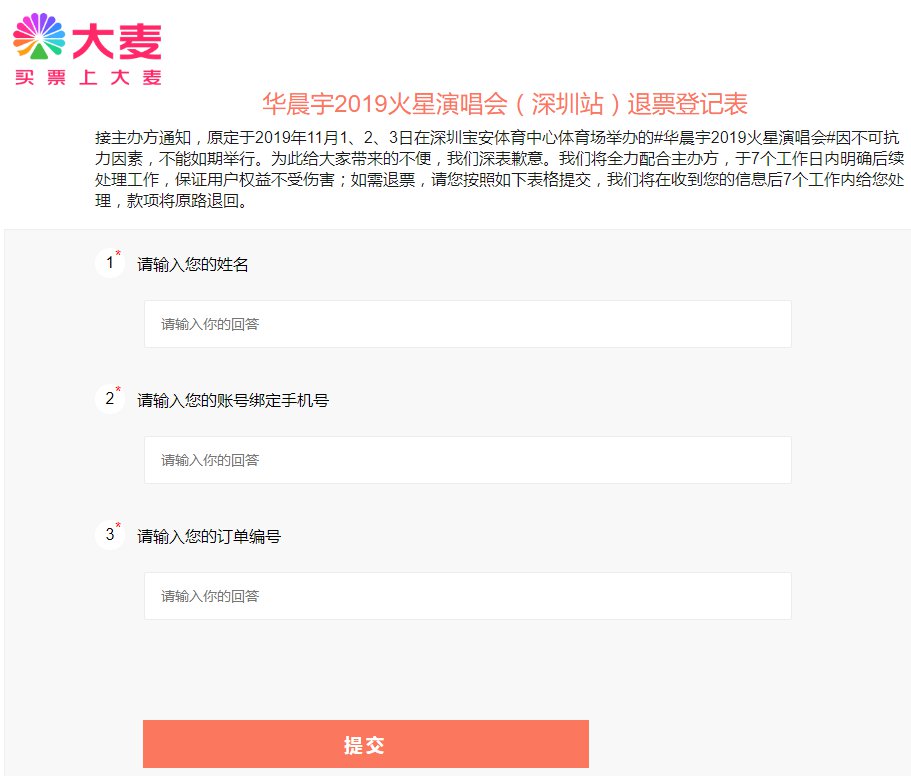Click the 请输入您的账号绑定手机号 question label
The width and height of the screenshot is (911, 776).
(233, 400)
